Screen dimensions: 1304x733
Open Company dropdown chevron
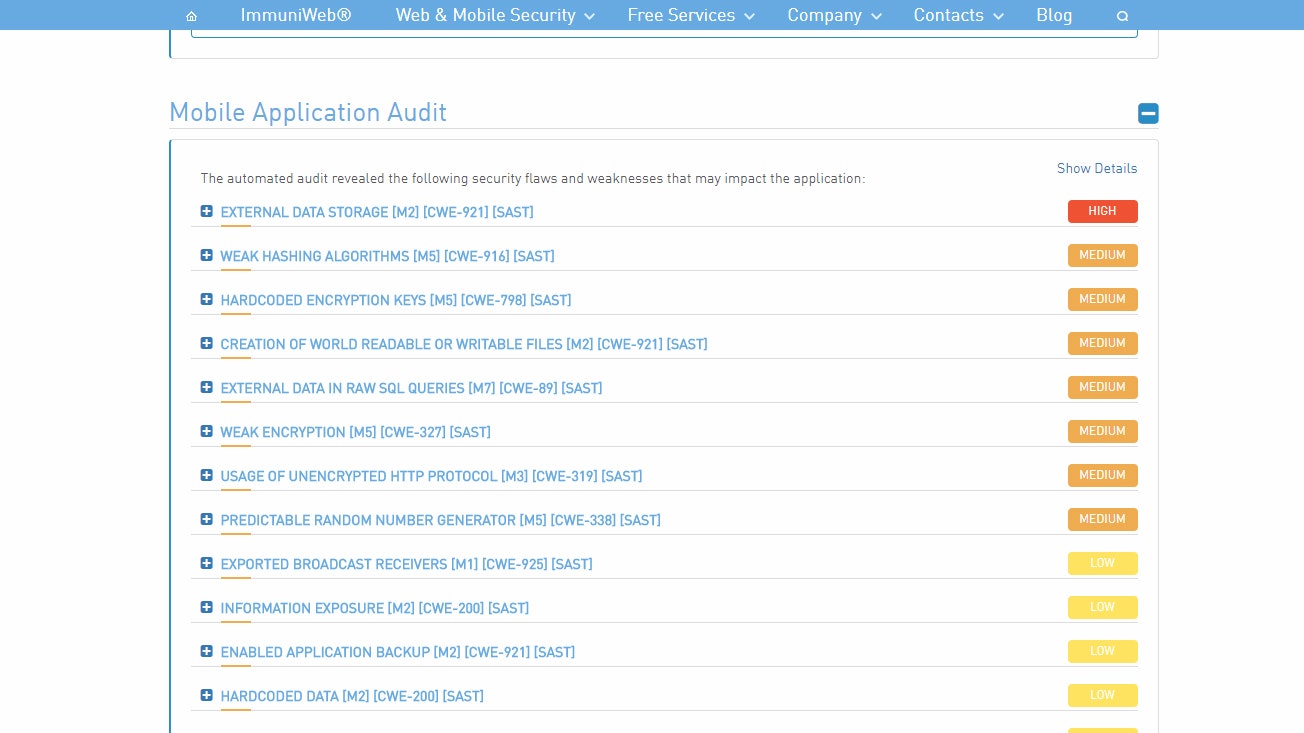pos(876,17)
